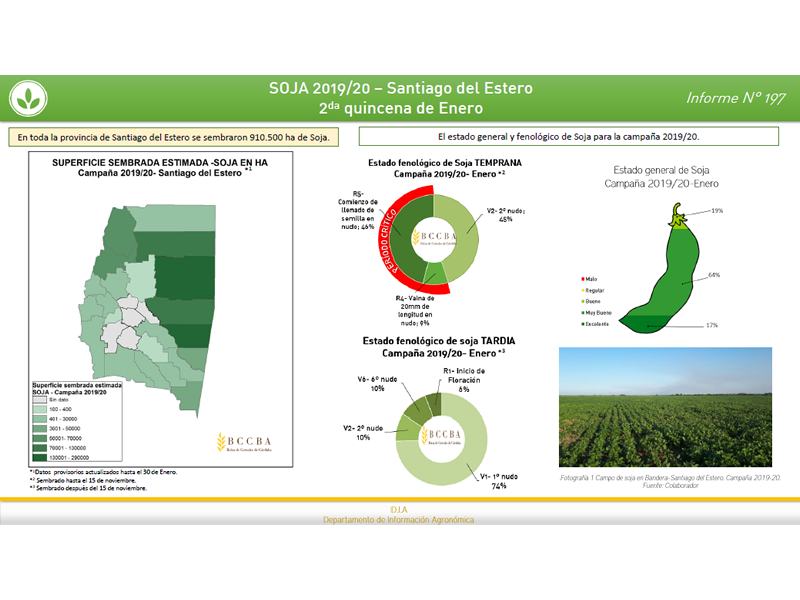
Task: Click the 'Campaña 2019/20-Enero' pod chart subtitle
Action: click(x=661, y=184)
